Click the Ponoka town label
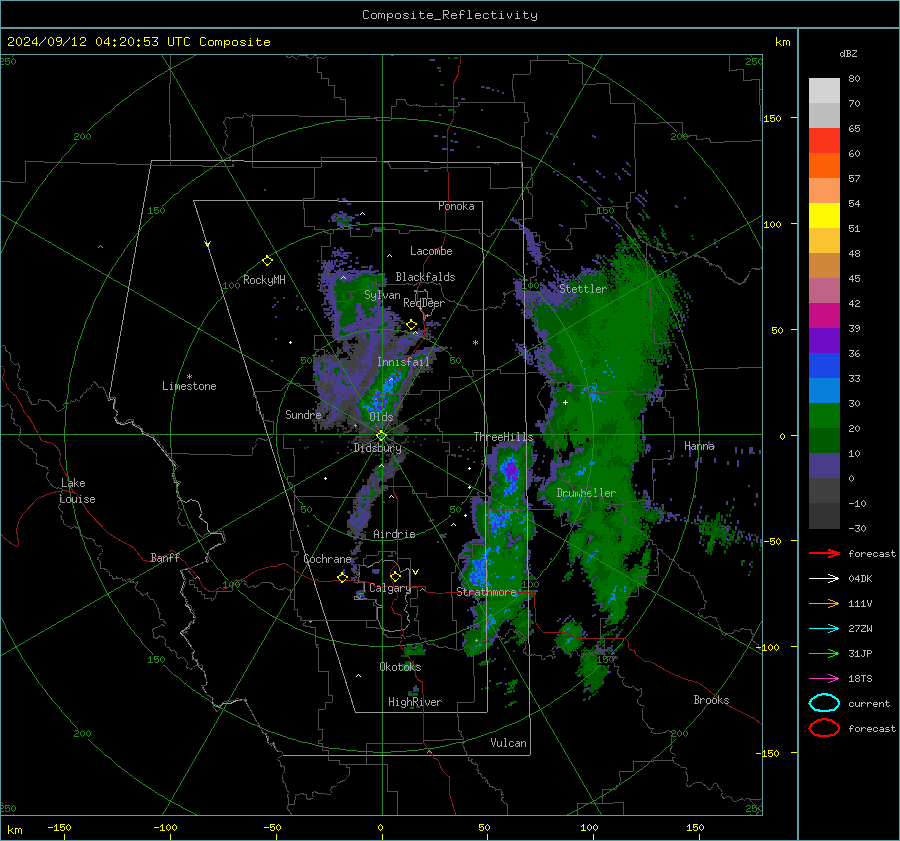The width and height of the screenshot is (900, 841). tap(456, 206)
